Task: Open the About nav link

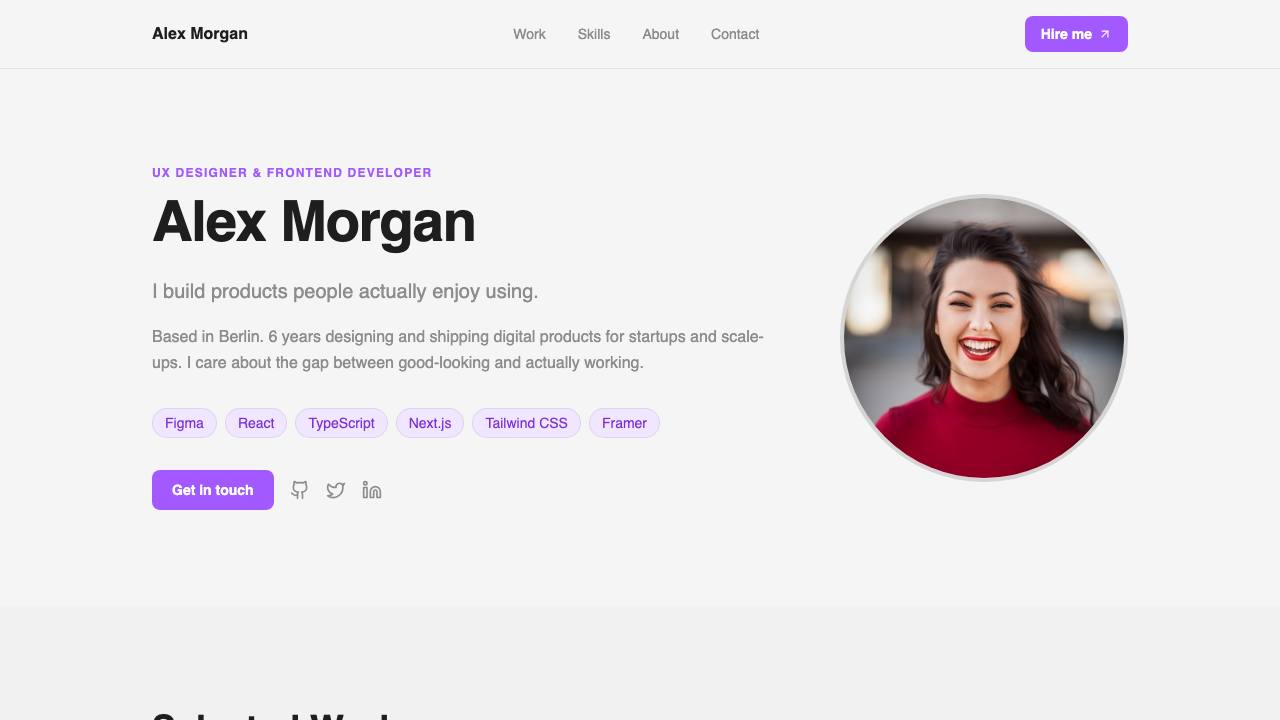Action: click(x=661, y=34)
